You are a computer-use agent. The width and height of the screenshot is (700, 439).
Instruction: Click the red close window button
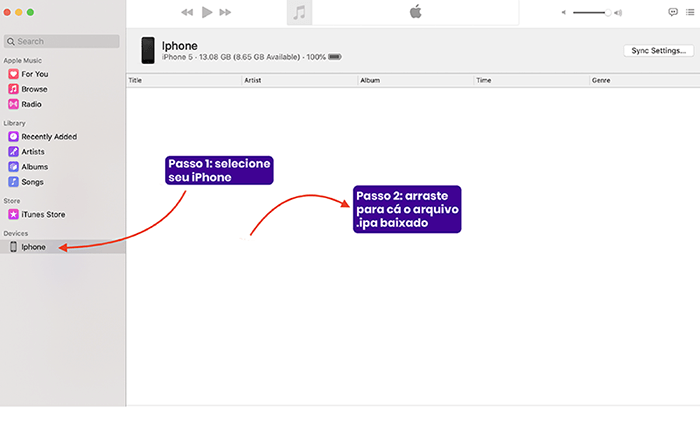pos(7,12)
